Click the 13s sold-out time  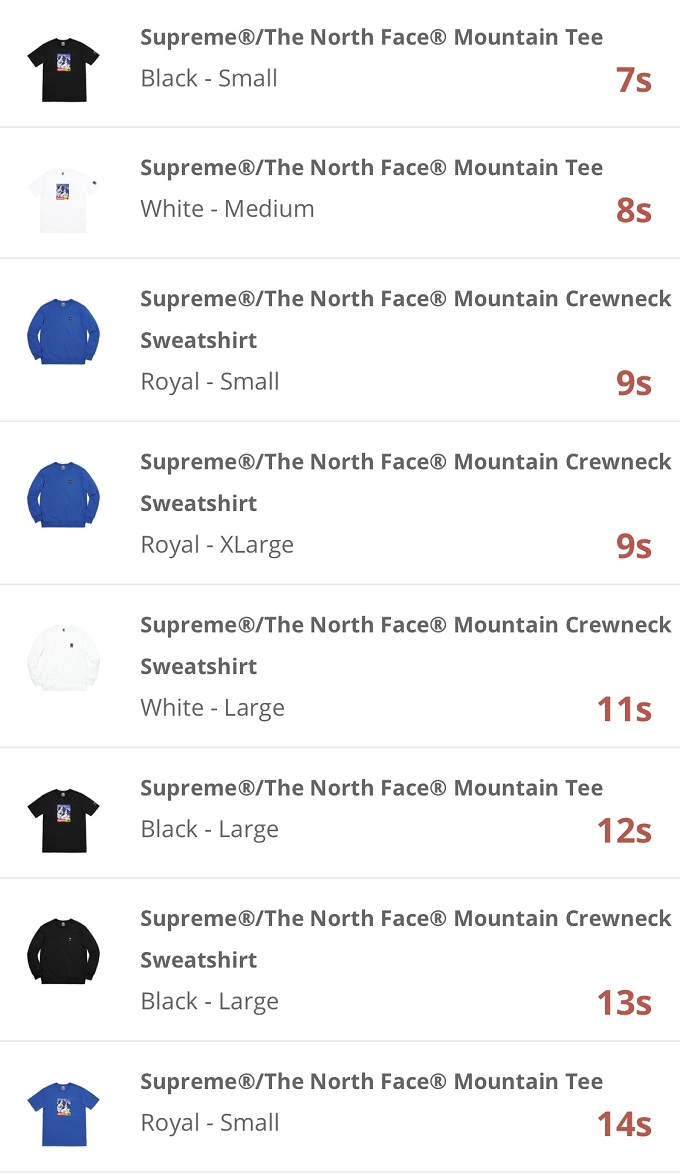[x=624, y=1002]
